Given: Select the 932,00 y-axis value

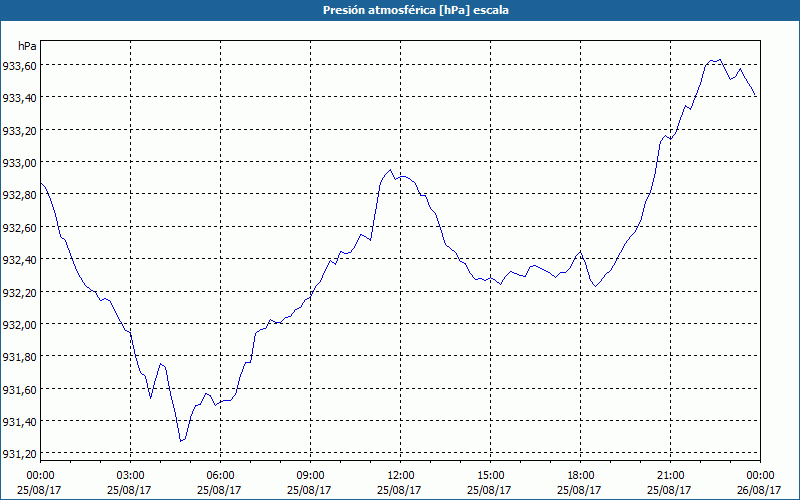Looking at the screenshot, I should (19, 324).
